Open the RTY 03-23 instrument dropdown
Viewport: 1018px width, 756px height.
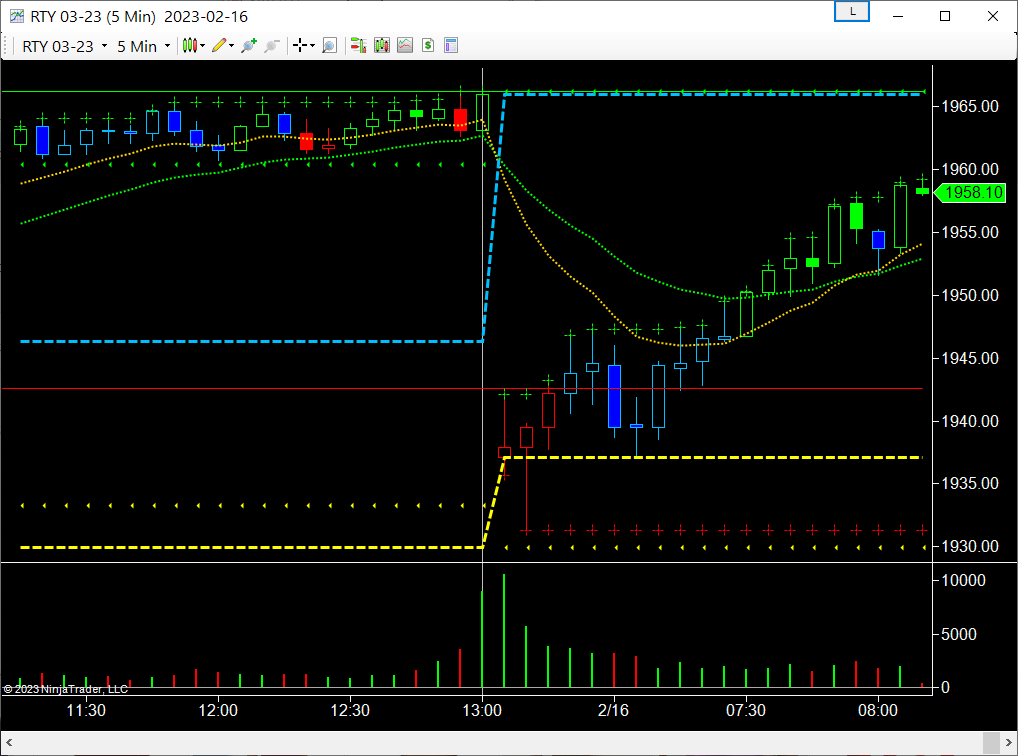tap(64, 46)
